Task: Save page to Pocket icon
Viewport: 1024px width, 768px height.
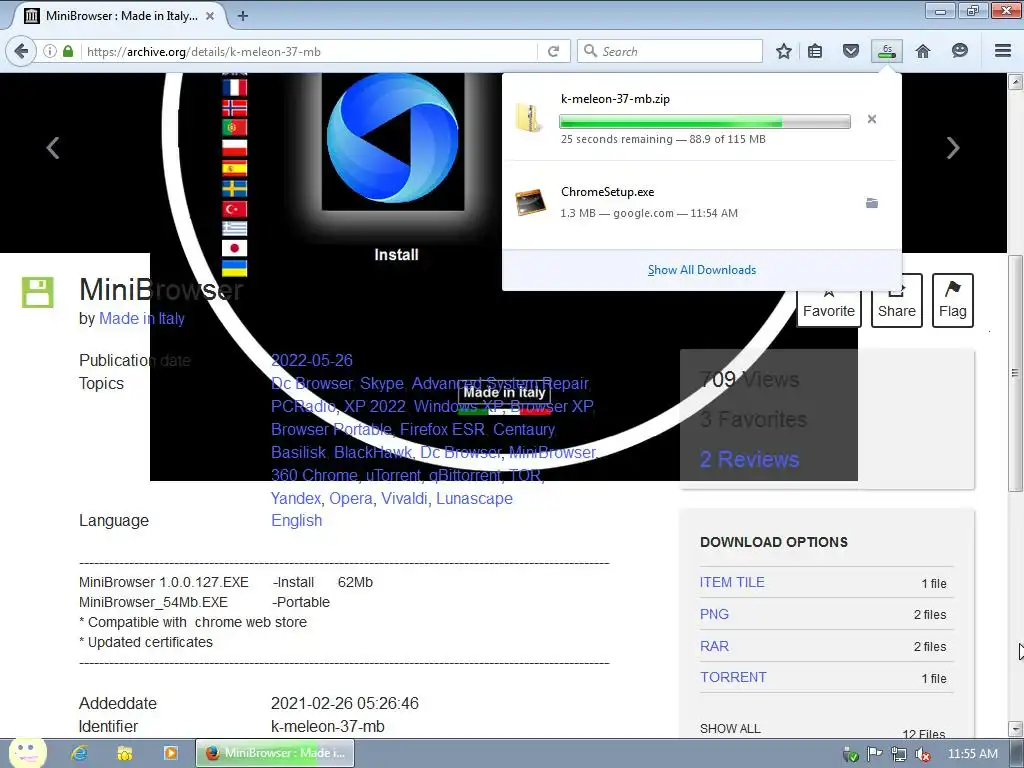Action: tap(850, 51)
